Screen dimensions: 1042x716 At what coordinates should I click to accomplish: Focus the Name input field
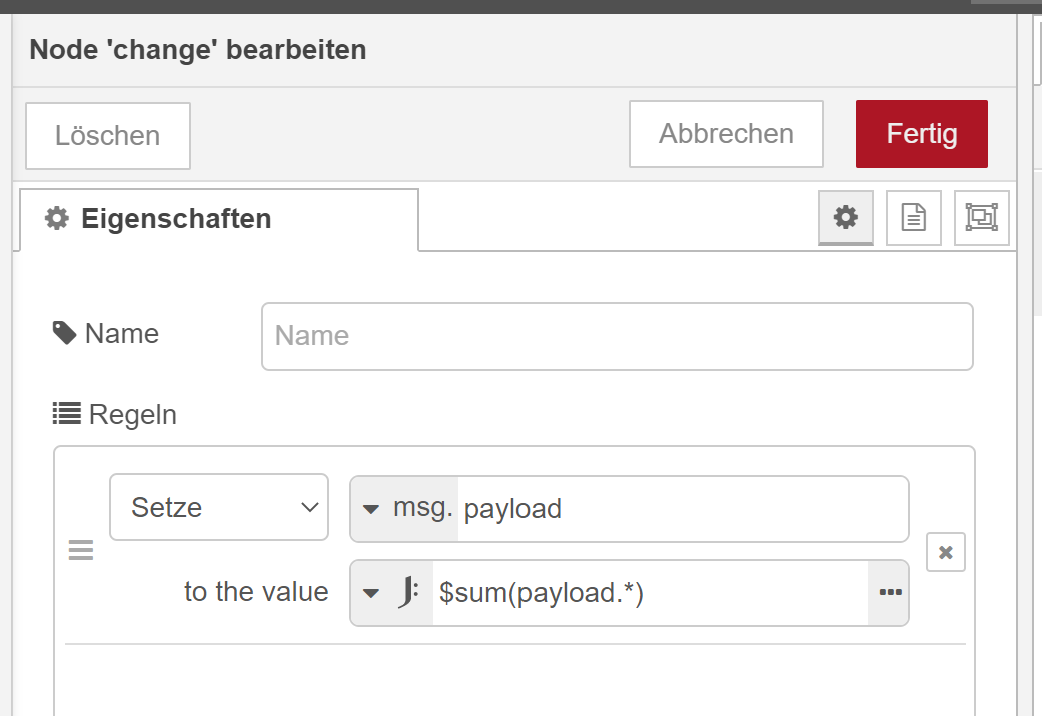(616, 336)
